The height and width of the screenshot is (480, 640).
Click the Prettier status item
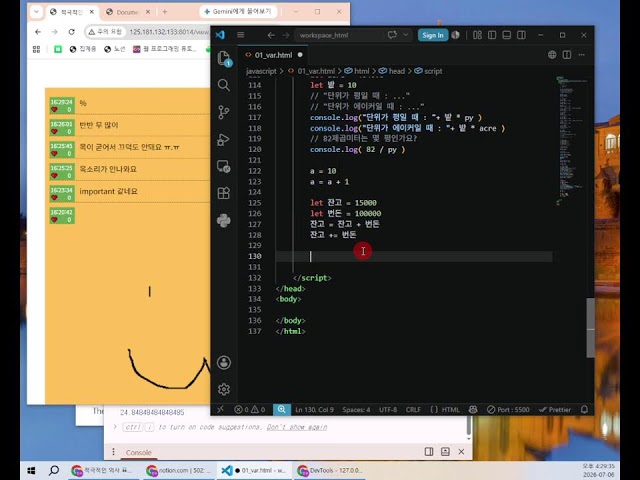coord(555,409)
